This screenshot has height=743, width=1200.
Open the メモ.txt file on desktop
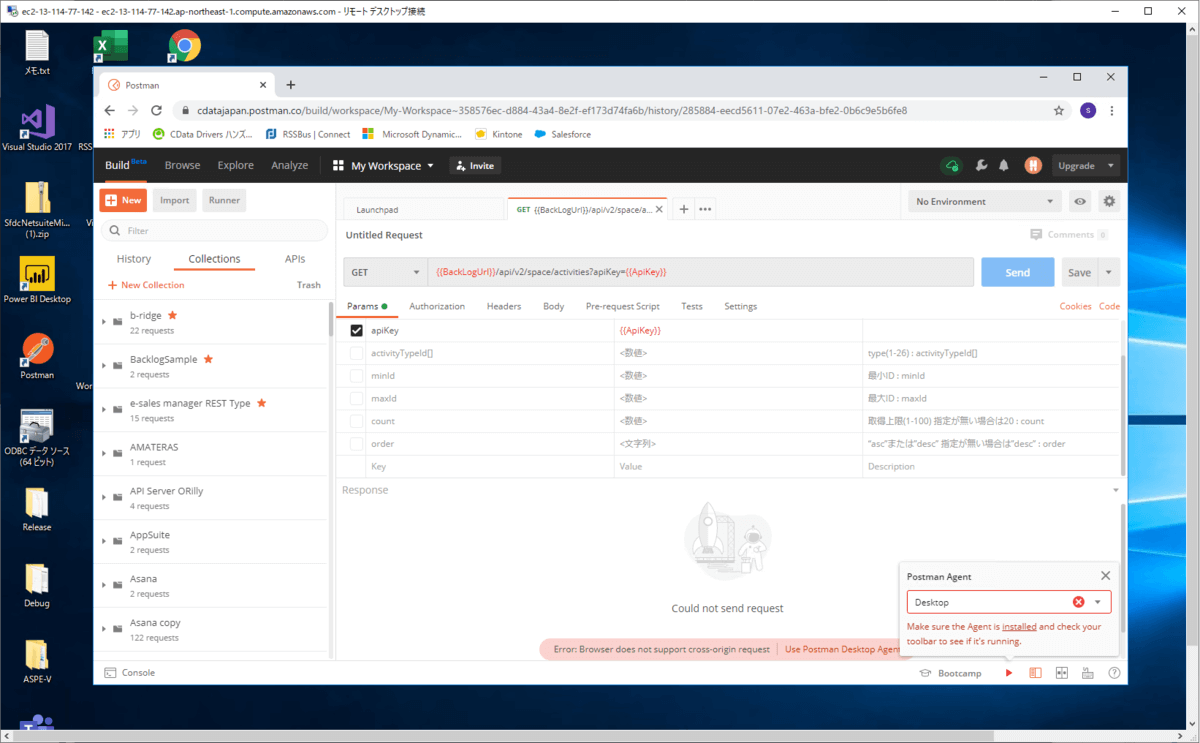point(37,53)
